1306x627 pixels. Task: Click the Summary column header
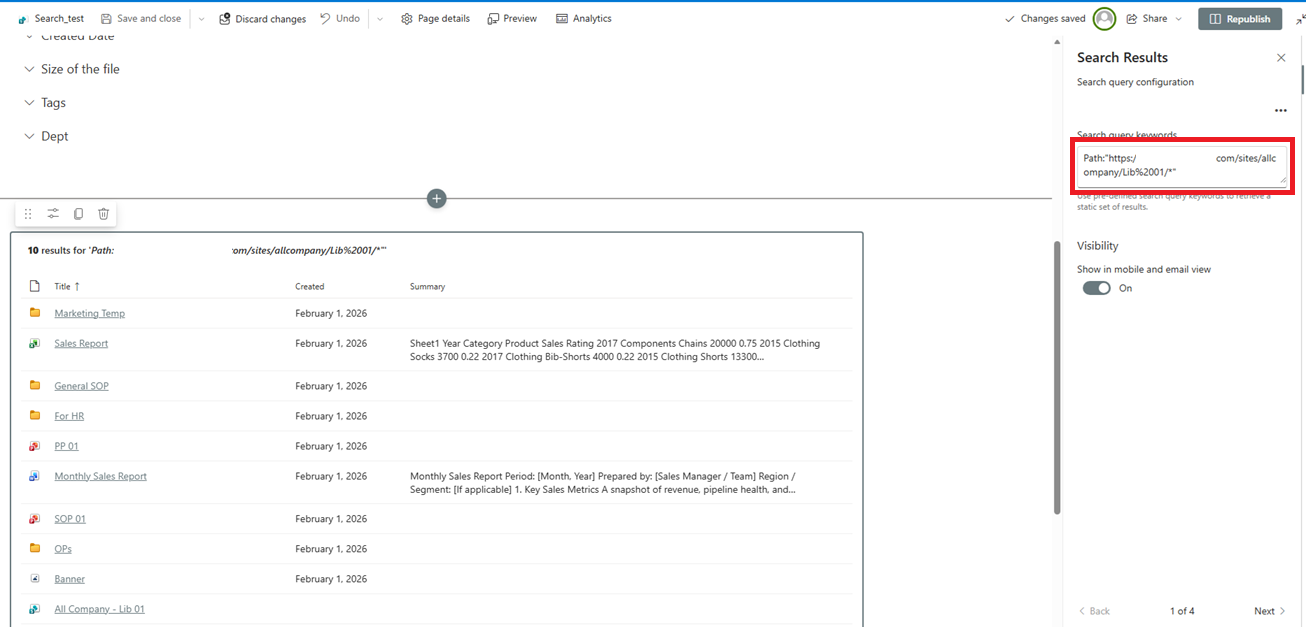[427, 287]
